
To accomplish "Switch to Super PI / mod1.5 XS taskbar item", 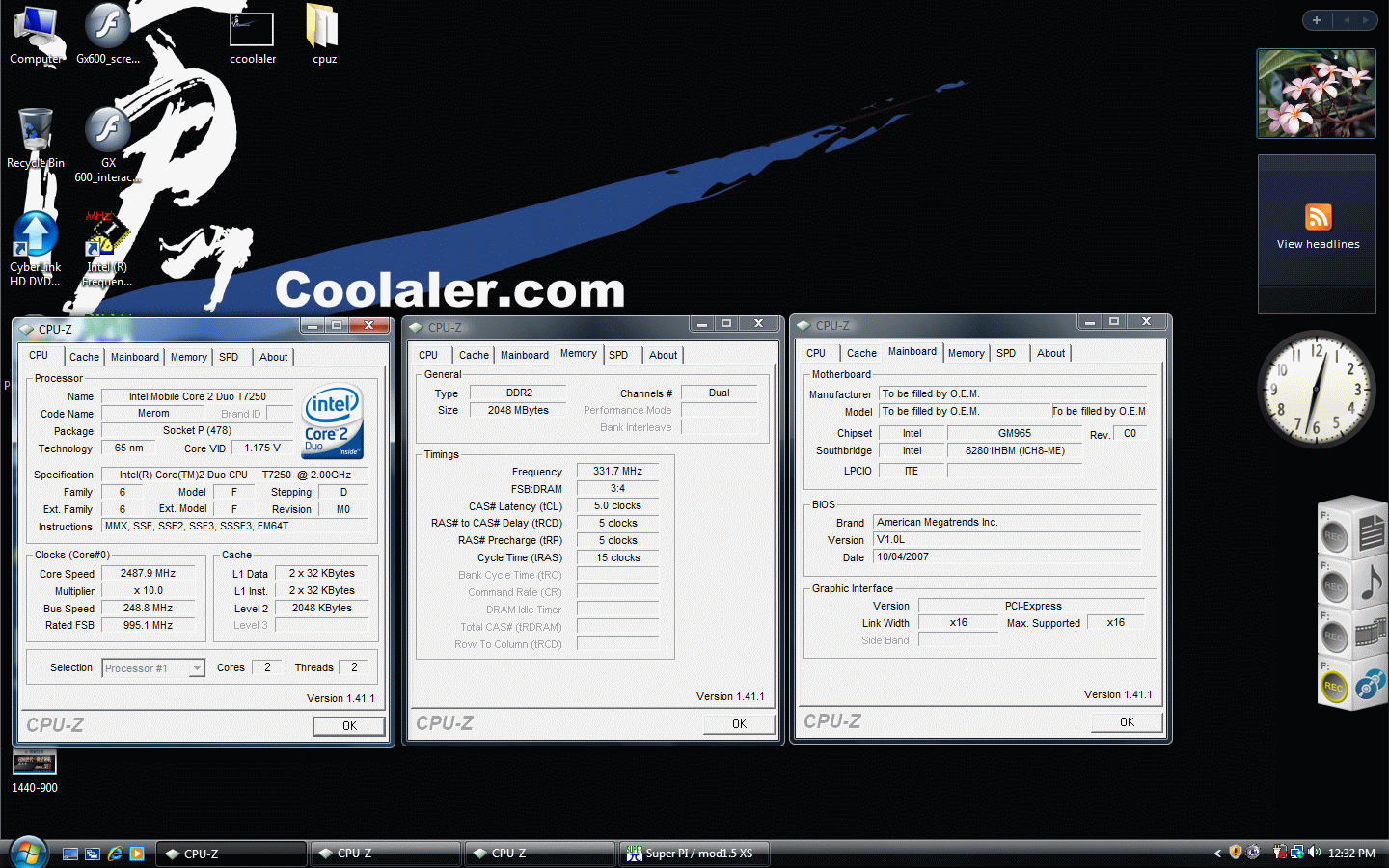I will coord(694,854).
